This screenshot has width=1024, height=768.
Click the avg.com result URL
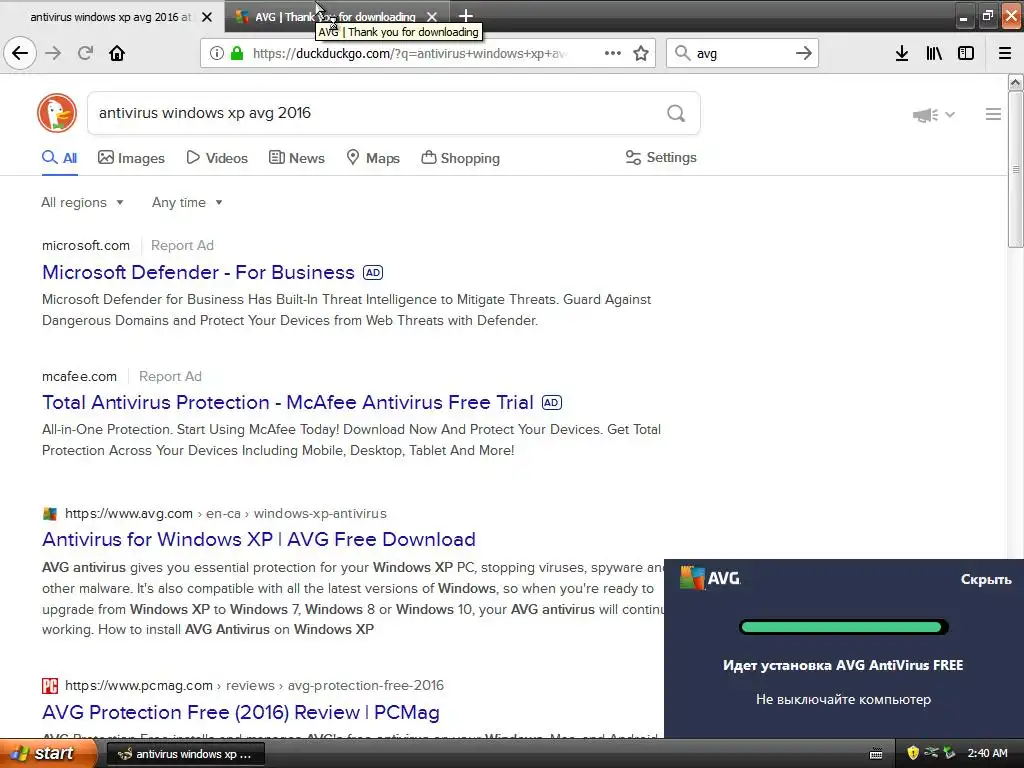click(225, 513)
